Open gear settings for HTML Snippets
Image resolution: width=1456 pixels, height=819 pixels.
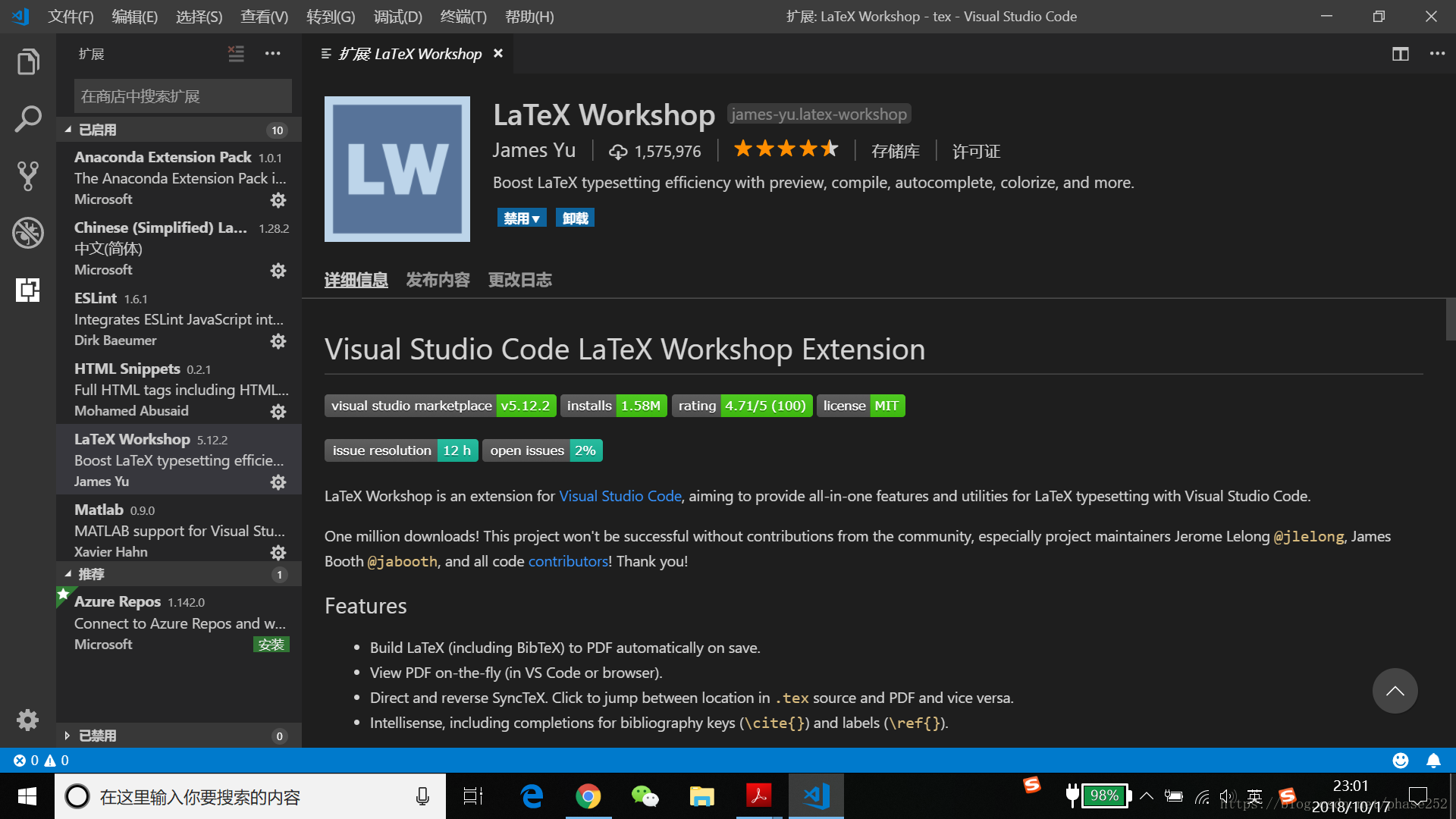click(x=278, y=412)
